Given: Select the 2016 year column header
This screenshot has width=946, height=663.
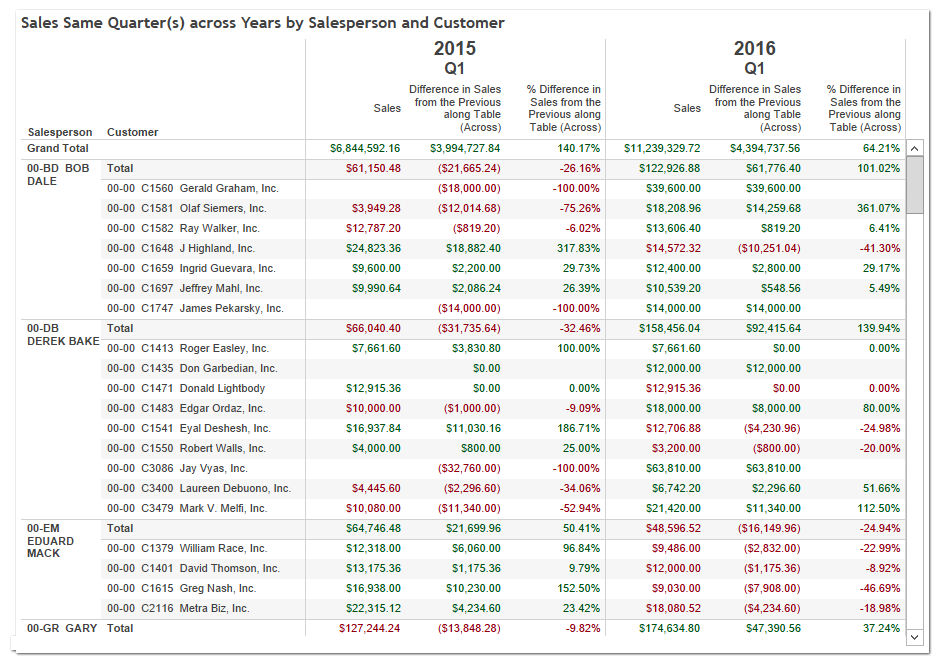Looking at the screenshot, I should (x=754, y=48).
